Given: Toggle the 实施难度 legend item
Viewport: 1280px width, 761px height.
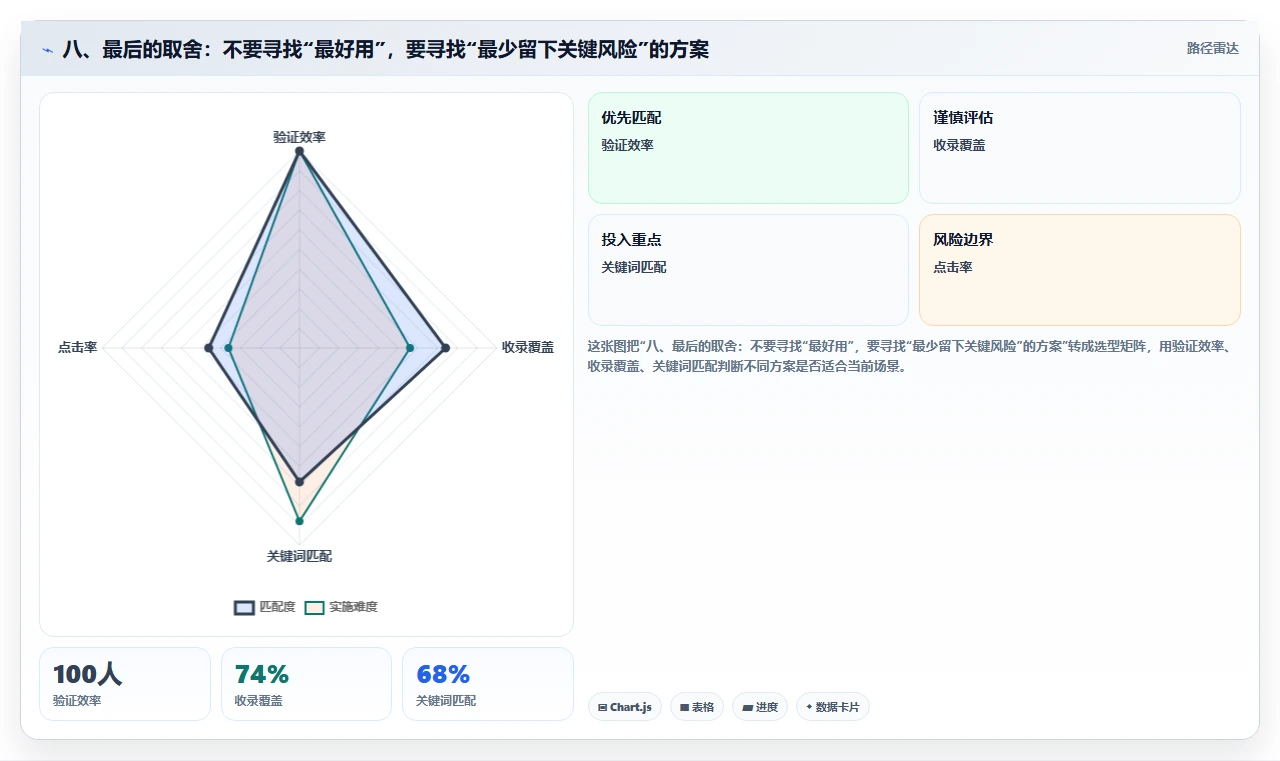Looking at the screenshot, I should [x=341, y=607].
